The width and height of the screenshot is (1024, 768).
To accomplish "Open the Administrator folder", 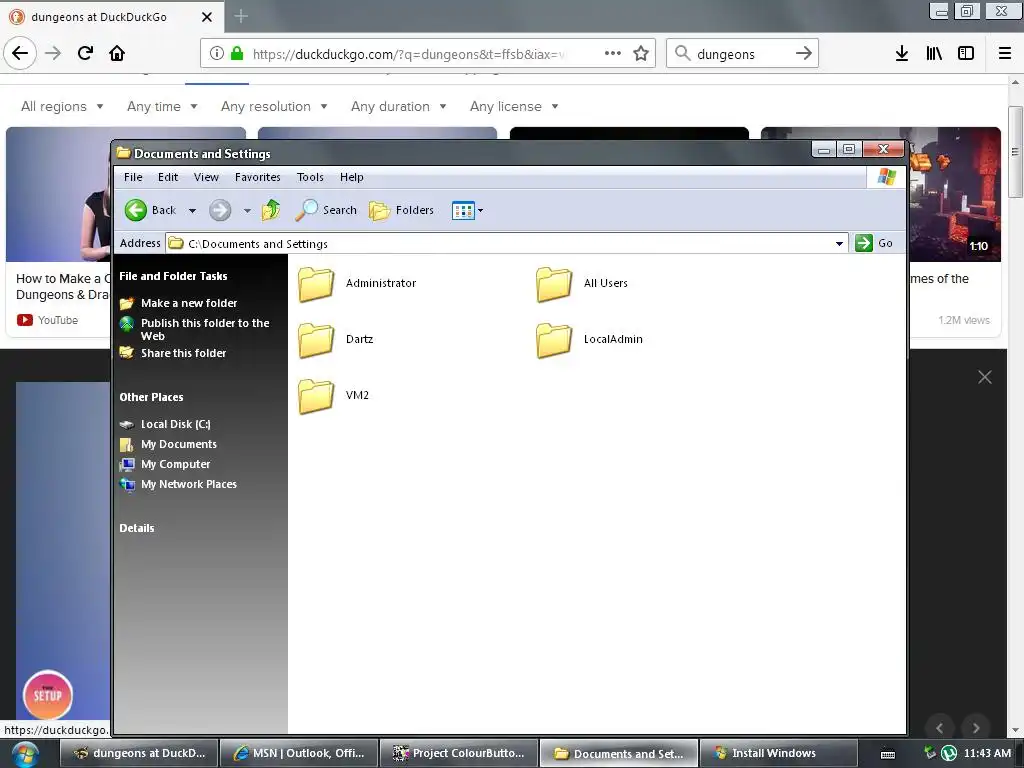I will (x=357, y=283).
